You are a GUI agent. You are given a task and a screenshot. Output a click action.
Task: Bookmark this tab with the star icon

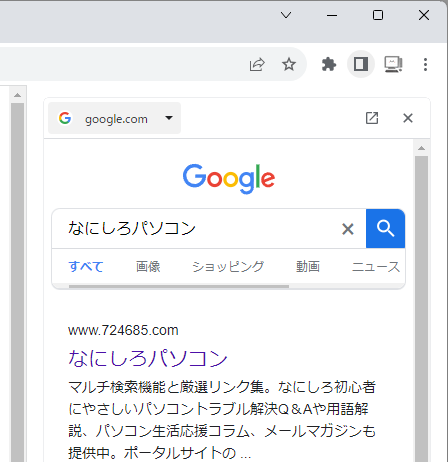(x=289, y=64)
